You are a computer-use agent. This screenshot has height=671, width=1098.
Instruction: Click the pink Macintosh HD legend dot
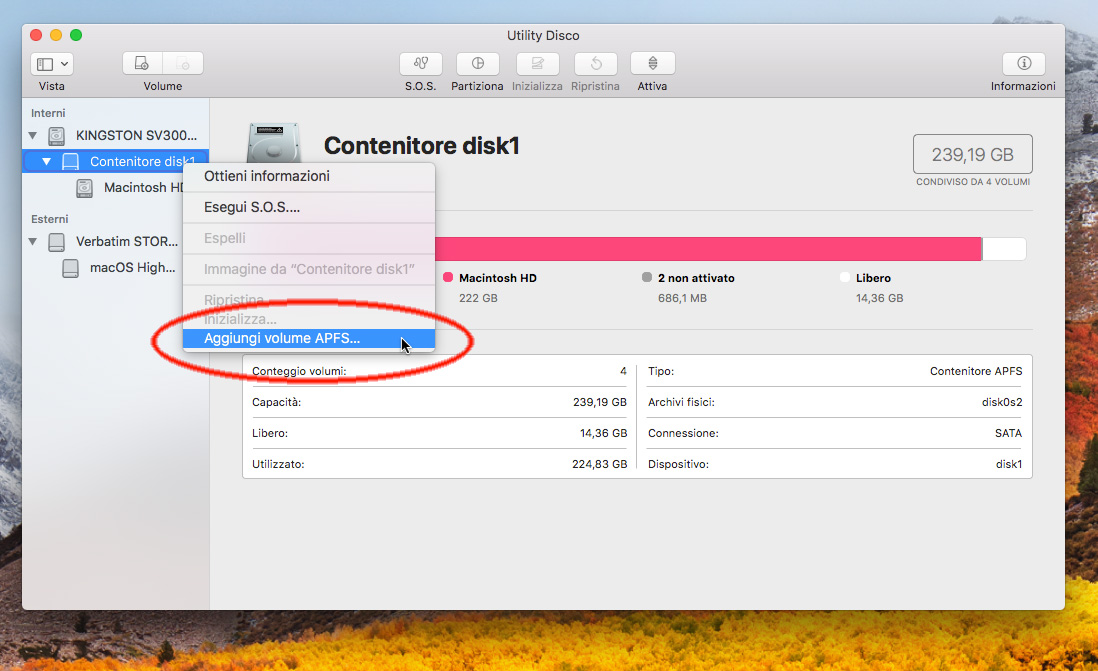(448, 277)
